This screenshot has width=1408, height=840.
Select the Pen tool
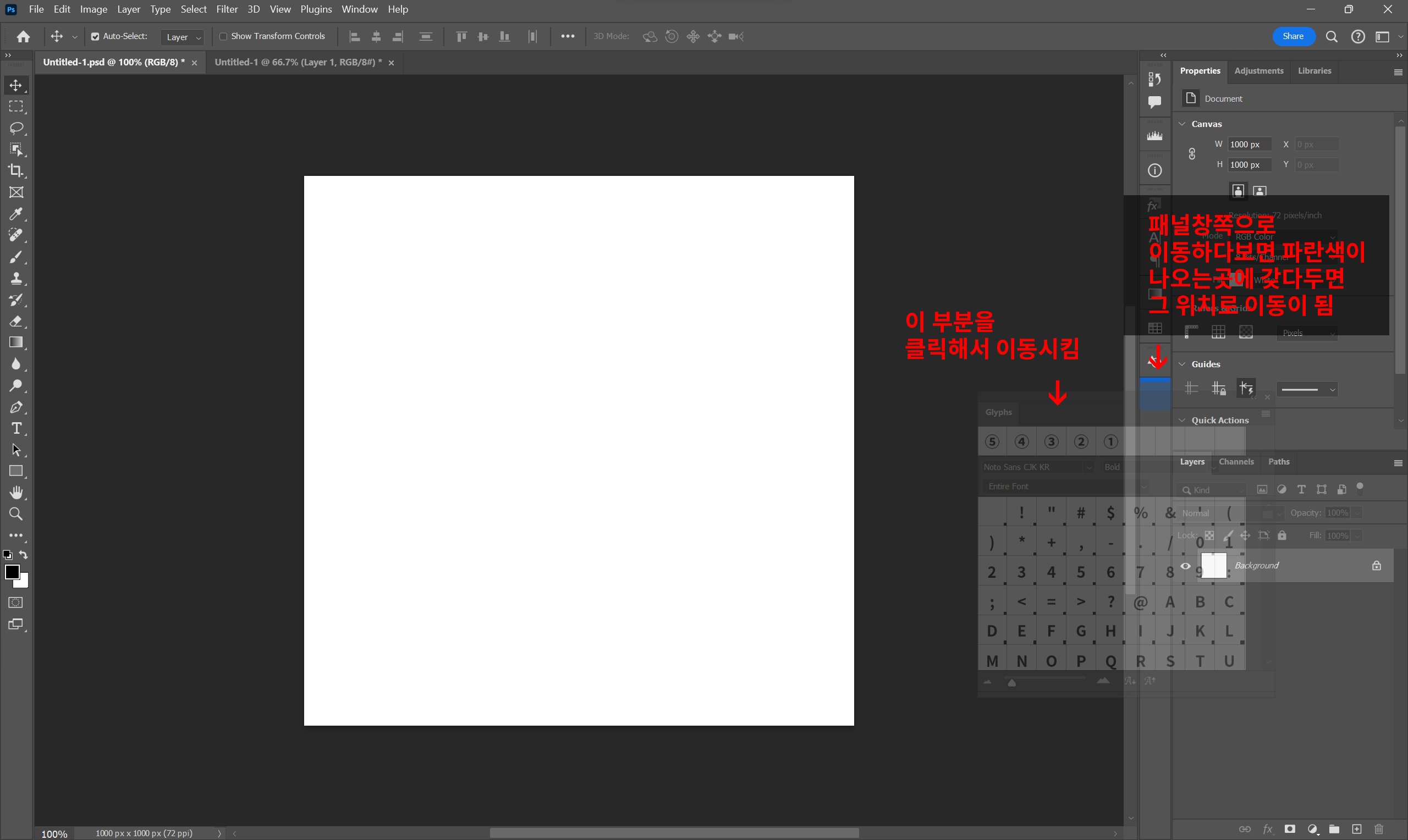tap(16, 407)
